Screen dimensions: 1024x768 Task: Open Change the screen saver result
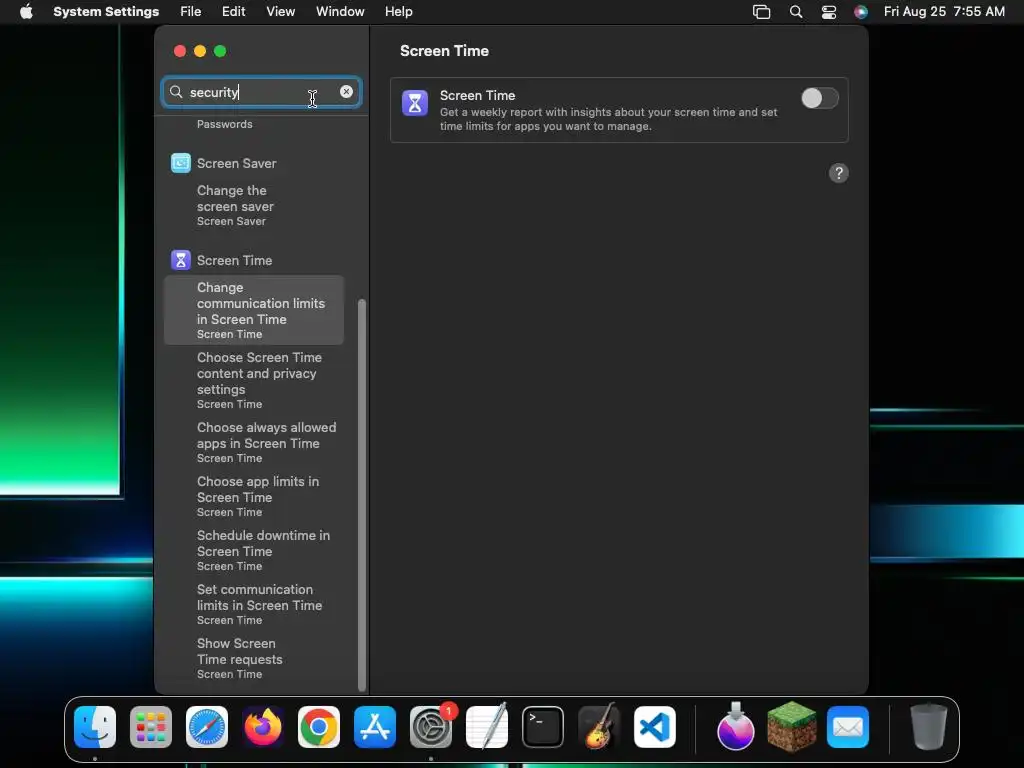tap(253, 205)
